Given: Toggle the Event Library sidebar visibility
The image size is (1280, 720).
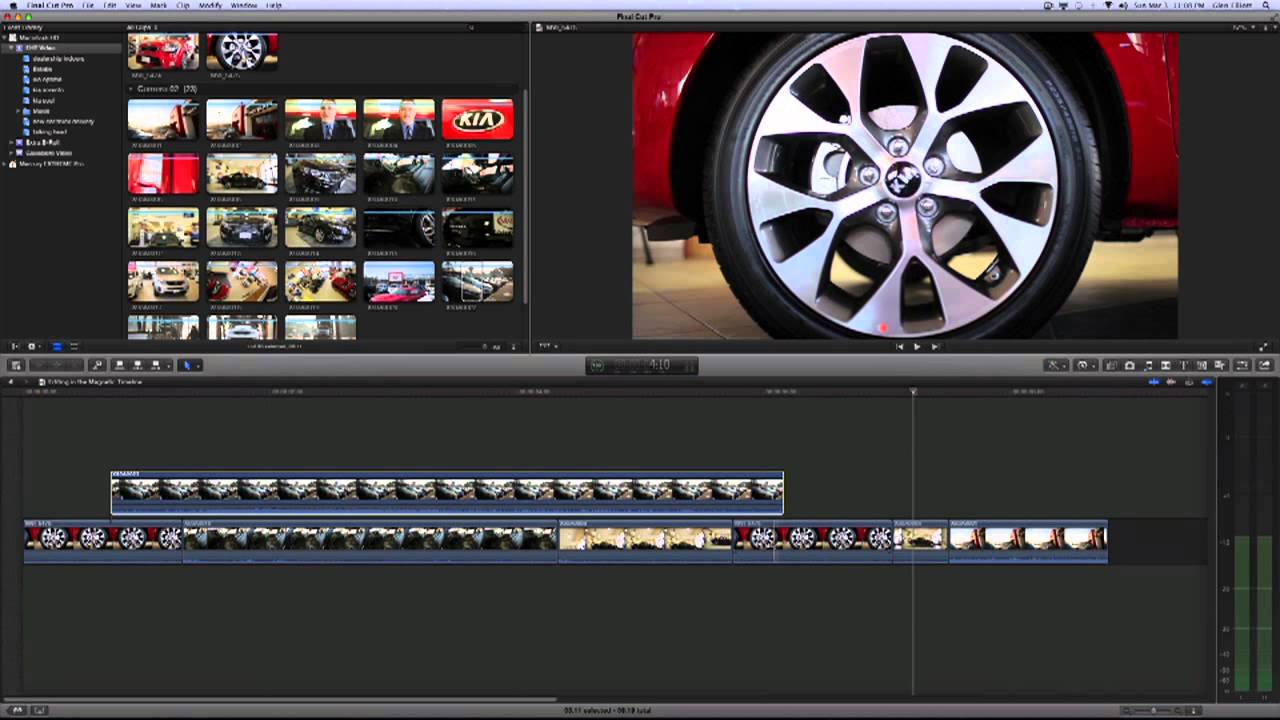Looking at the screenshot, I should 14,347.
